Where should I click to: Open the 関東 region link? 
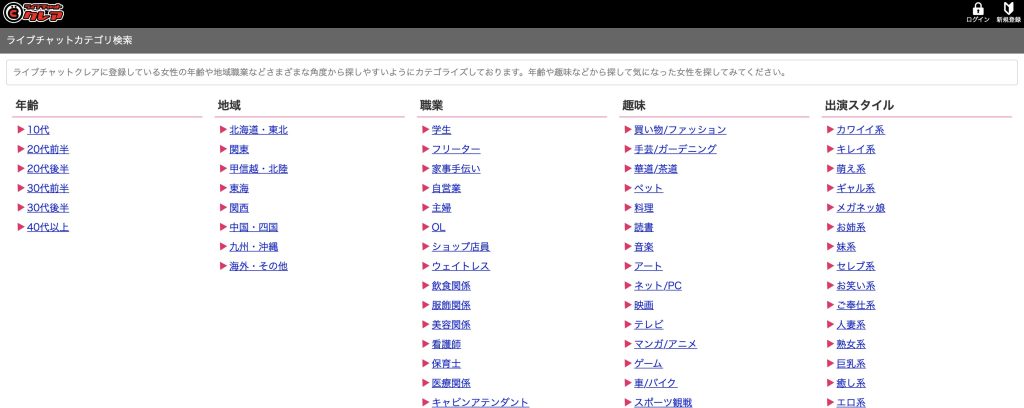click(x=239, y=149)
